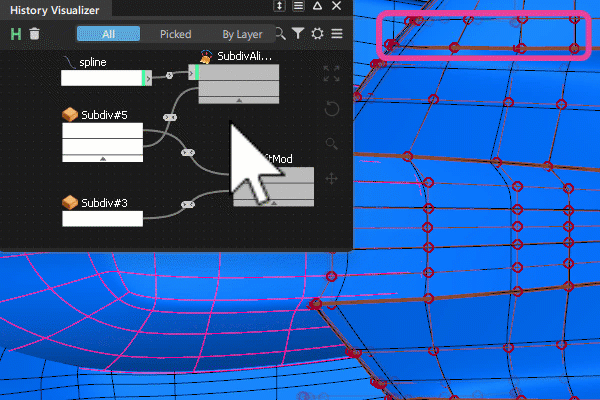Screen dimensions: 600x400
Task: Click the trash delete history icon
Action: coord(34,34)
